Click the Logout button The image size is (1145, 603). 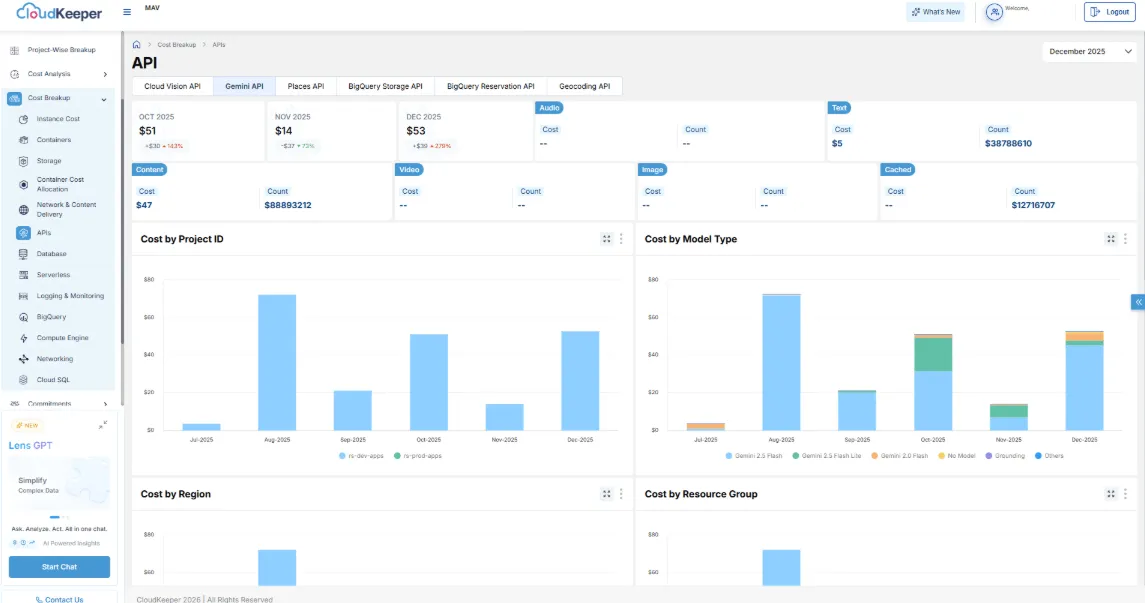point(1110,12)
